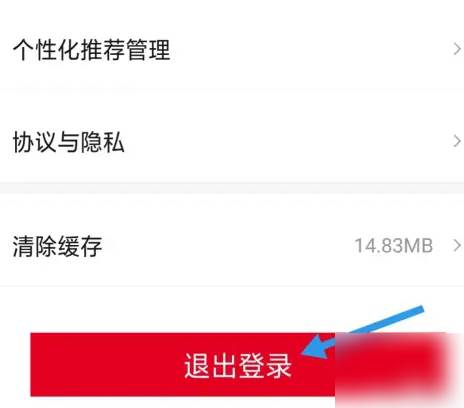Expand personalized recommendation management row blank area
Viewport: 464px width, 408px height.
(x=310, y=50)
